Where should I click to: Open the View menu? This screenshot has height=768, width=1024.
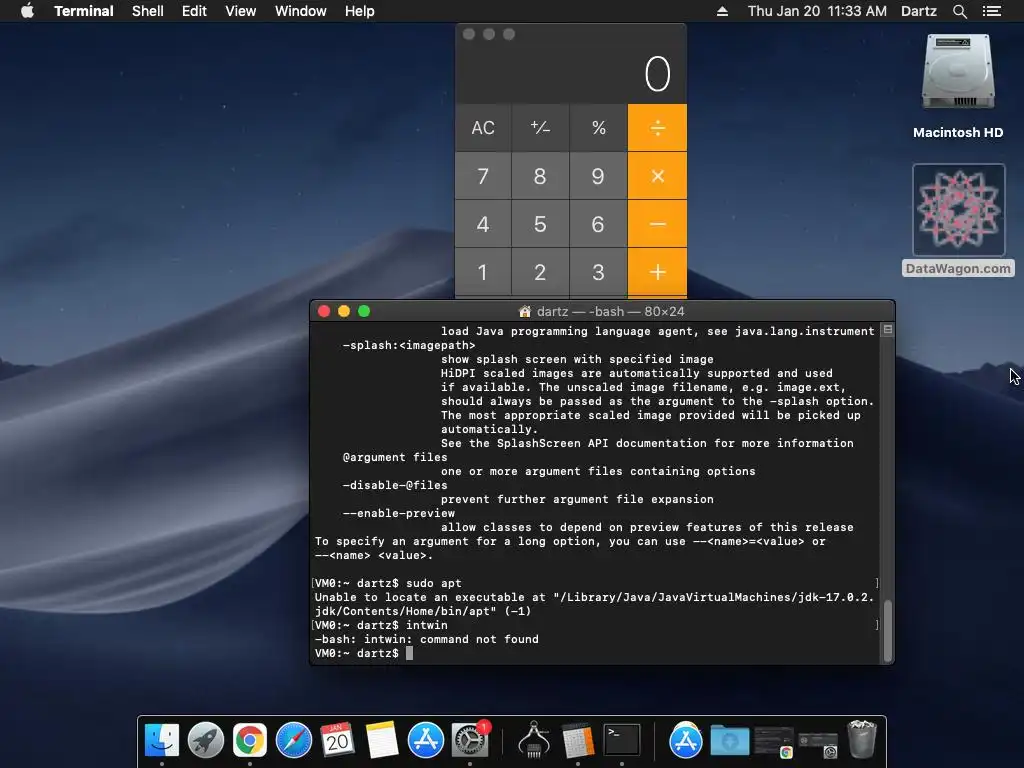point(240,11)
